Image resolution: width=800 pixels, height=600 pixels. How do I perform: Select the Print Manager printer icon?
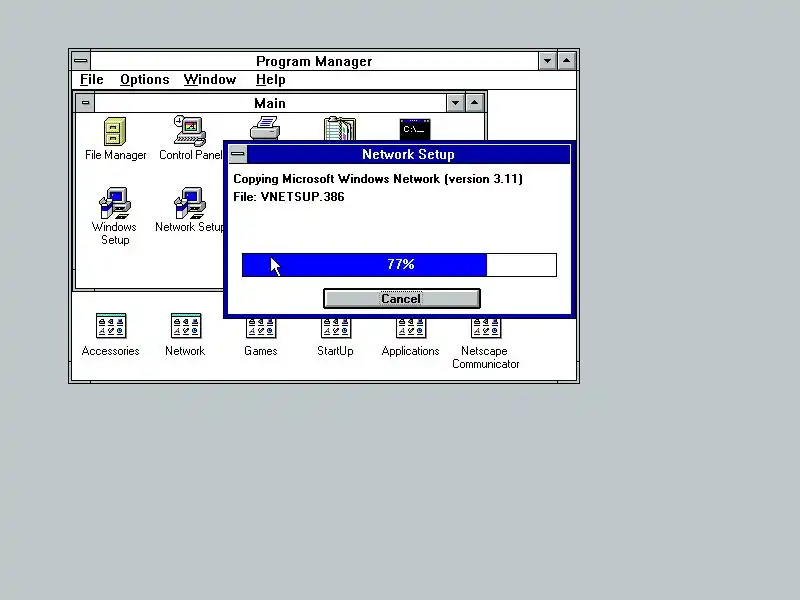point(265,128)
